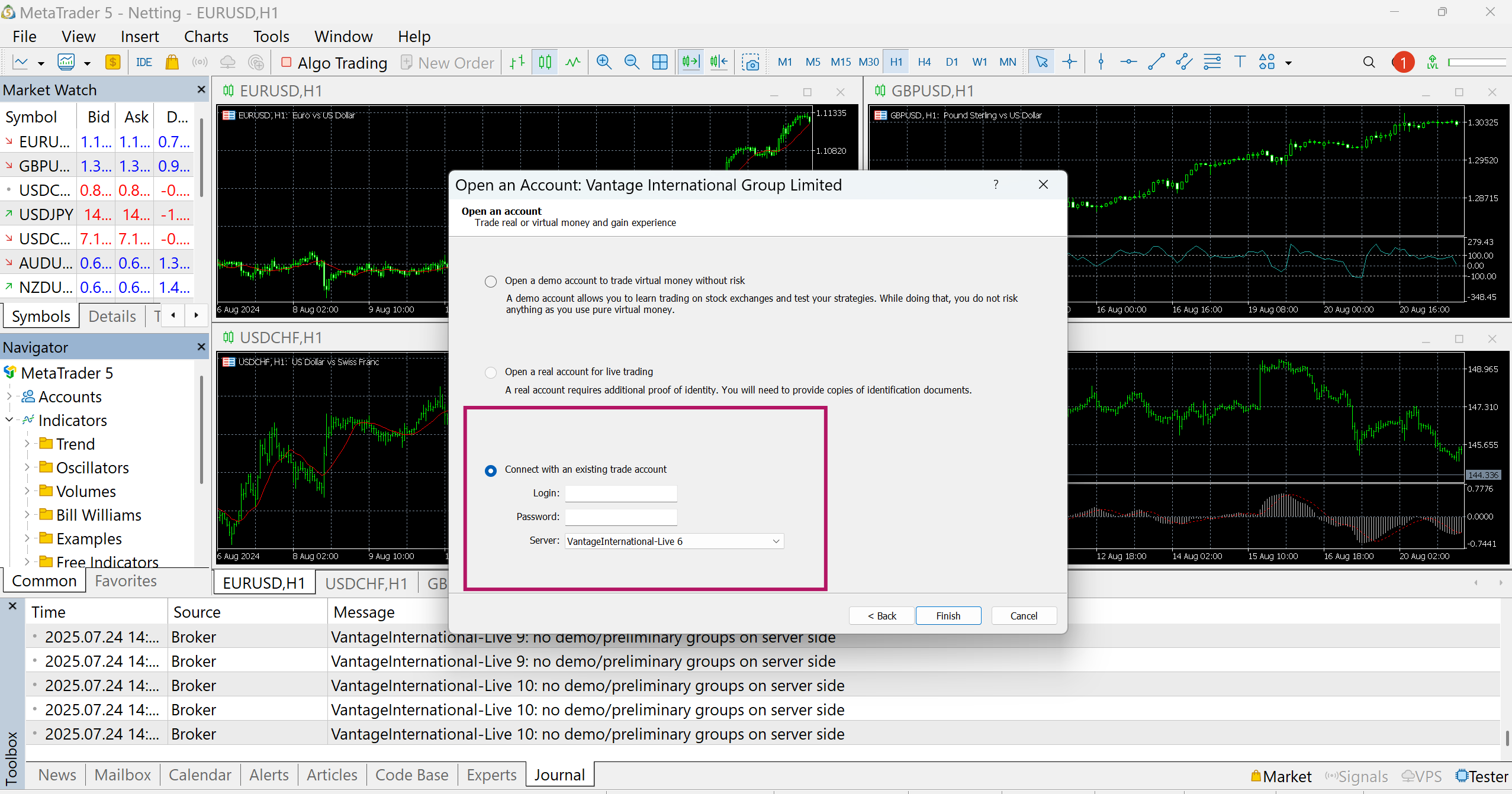The width and height of the screenshot is (1512, 794).
Task: Click the Zoom In magnifier icon
Action: 604,62
